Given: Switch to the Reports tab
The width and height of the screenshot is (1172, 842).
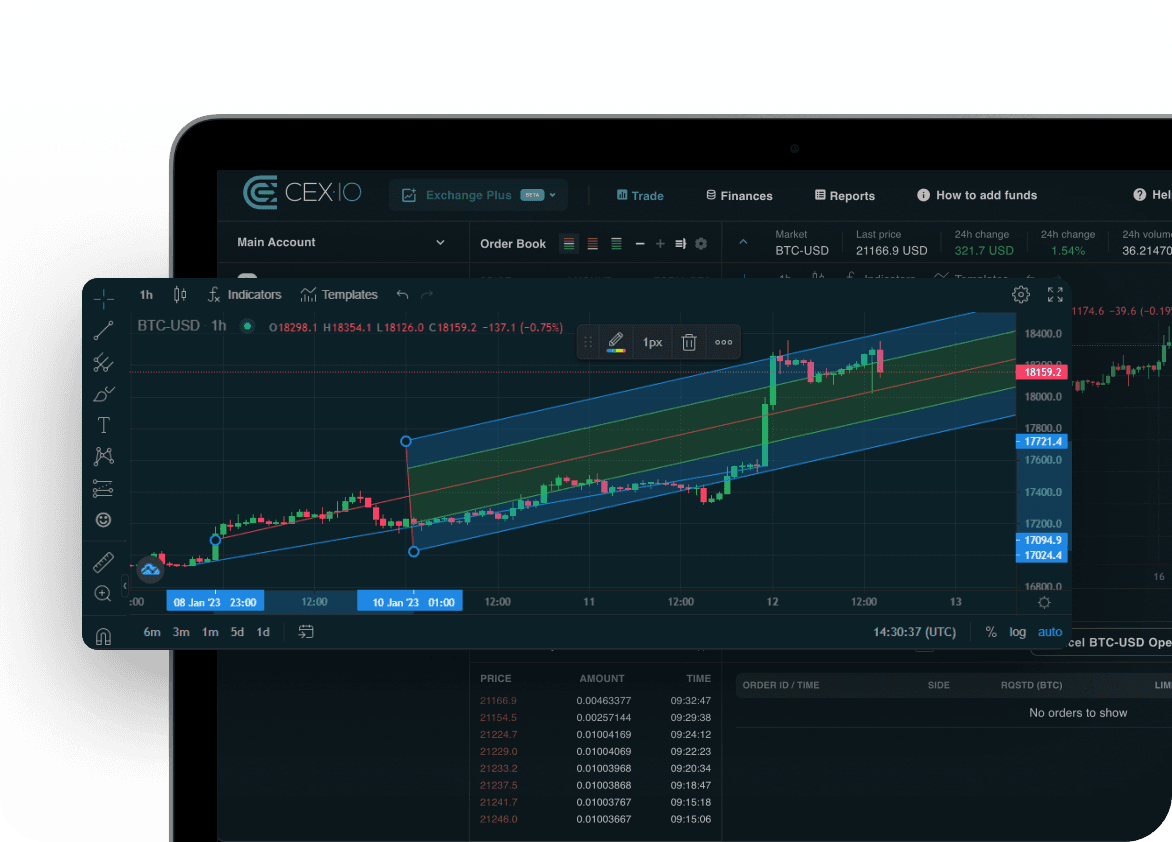Looking at the screenshot, I should tap(845, 195).
